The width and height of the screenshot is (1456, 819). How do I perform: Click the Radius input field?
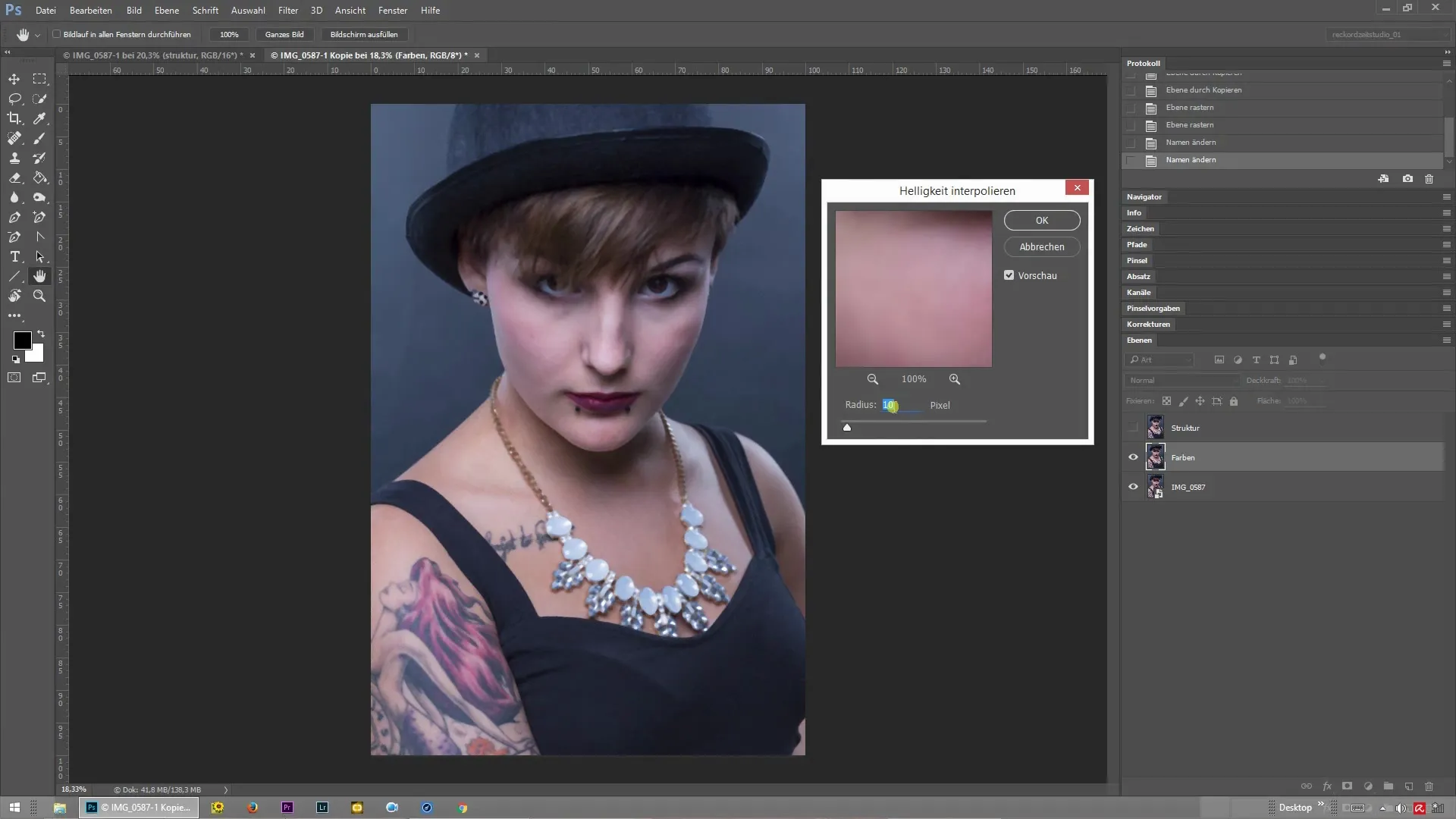click(x=902, y=405)
